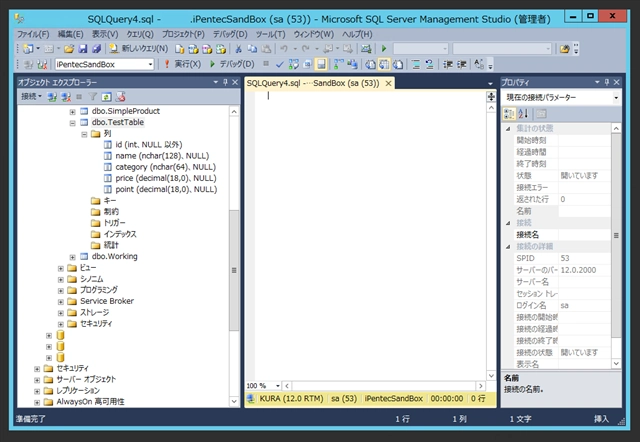Open the iPentecSandBox database dropdown
640x442 pixels.
point(150,64)
